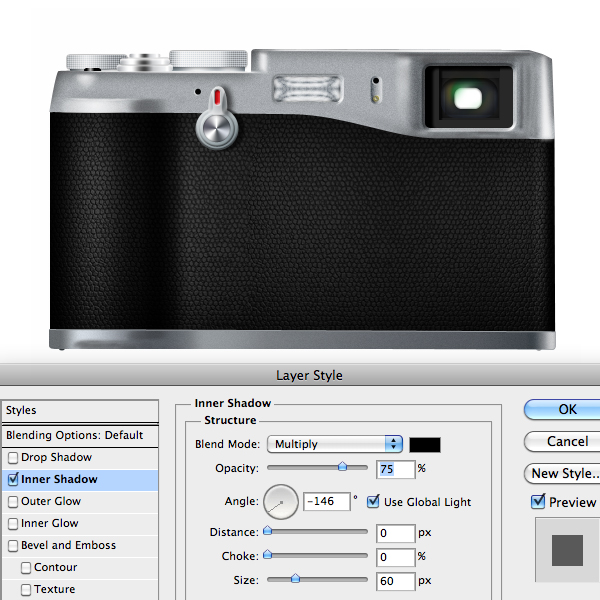Viewport: 600px width, 600px height.
Task: Select the Drop Shadow label row
Action: click(x=57, y=458)
